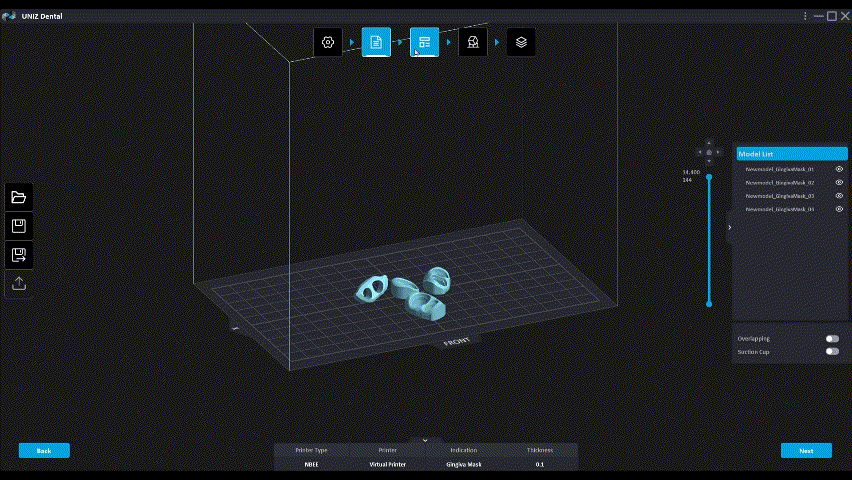Collapse the Model List side panel arrow
The width and height of the screenshot is (852, 480).
[729, 228]
